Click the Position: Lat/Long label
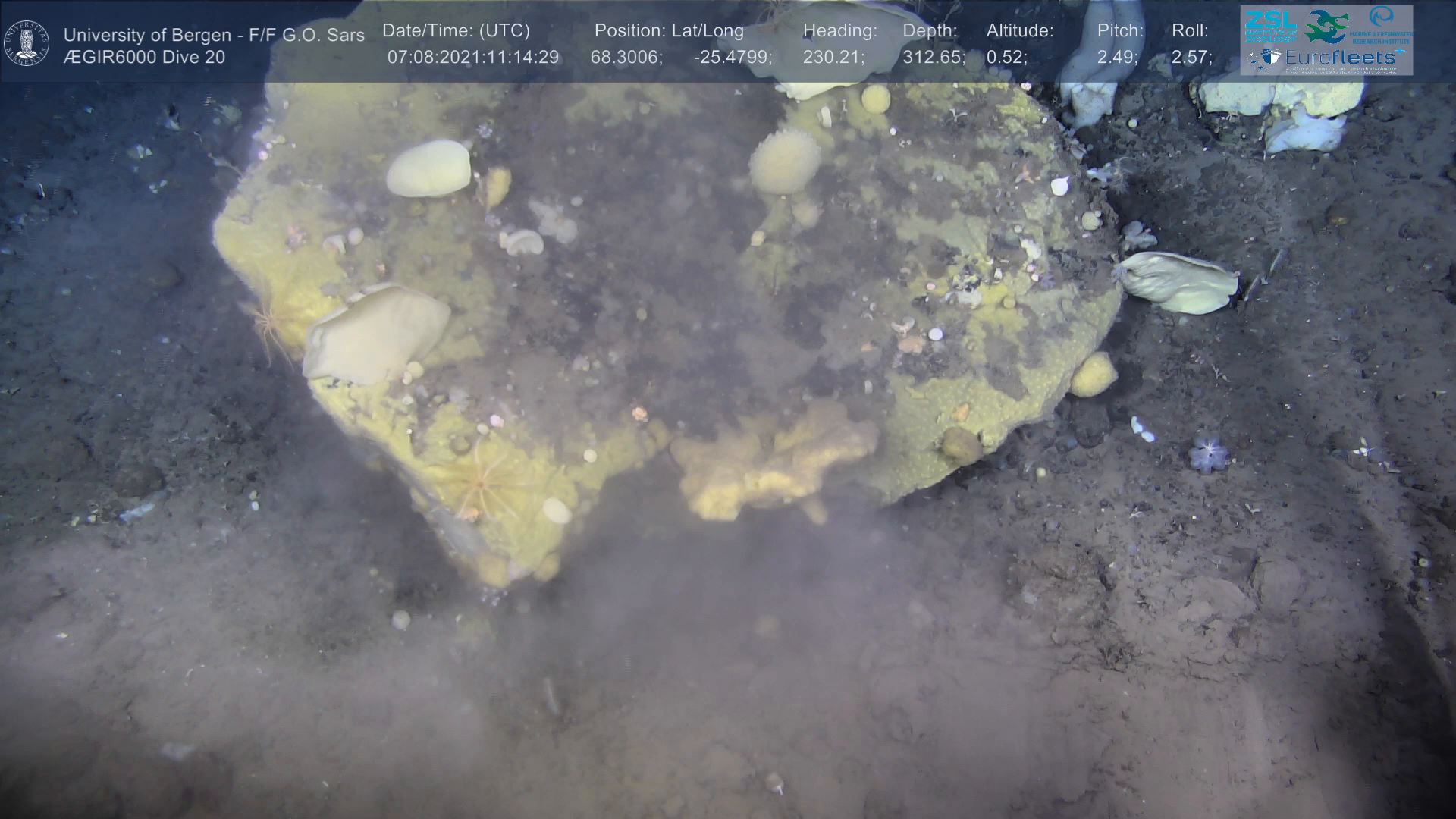The image size is (1456, 819). click(669, 31)
